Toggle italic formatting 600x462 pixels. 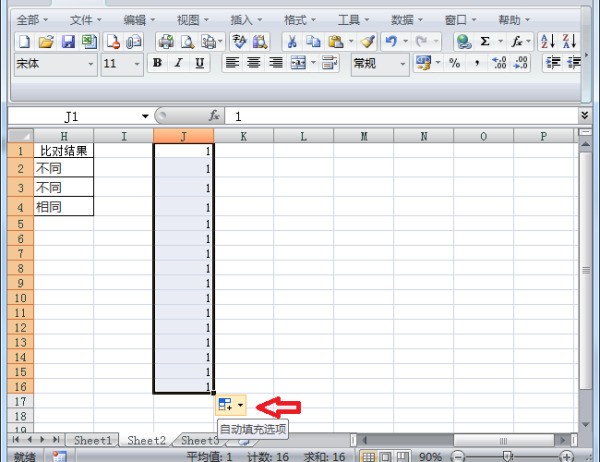(x=179, y=63)
